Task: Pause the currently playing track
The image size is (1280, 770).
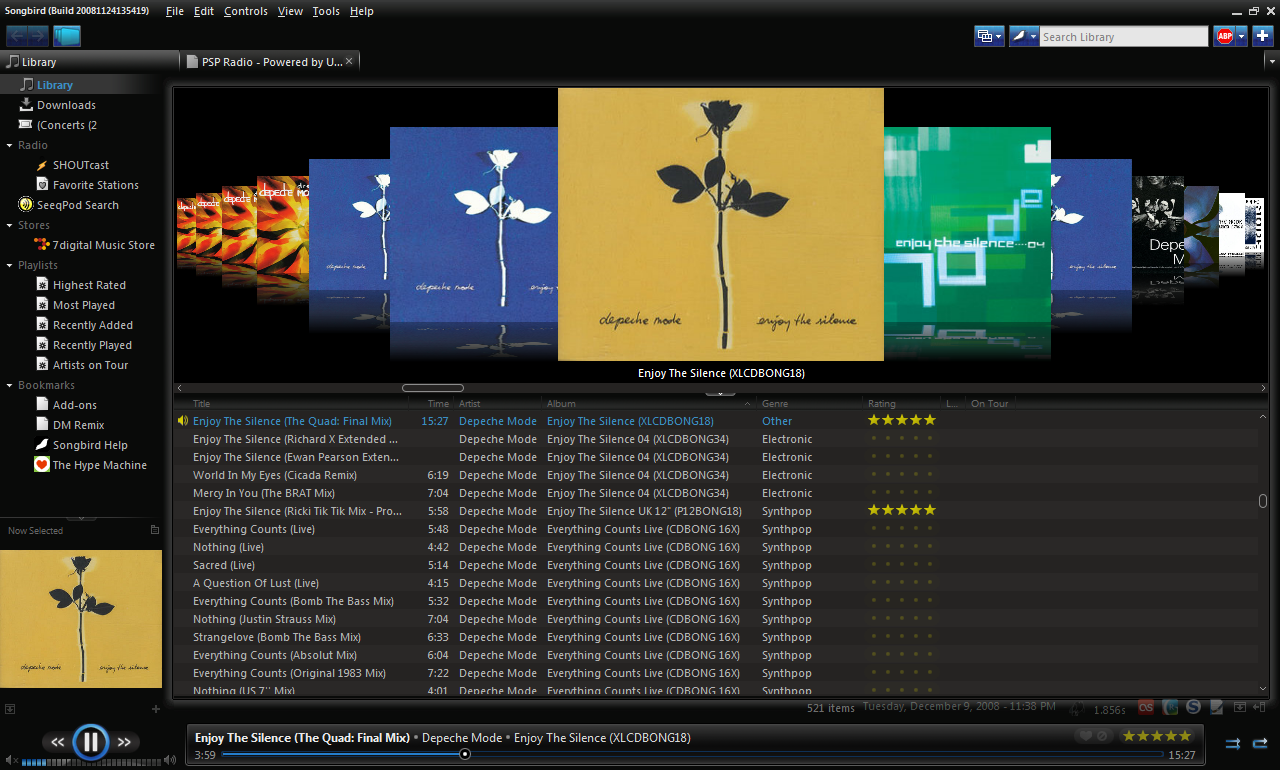Action: (91, 741)
